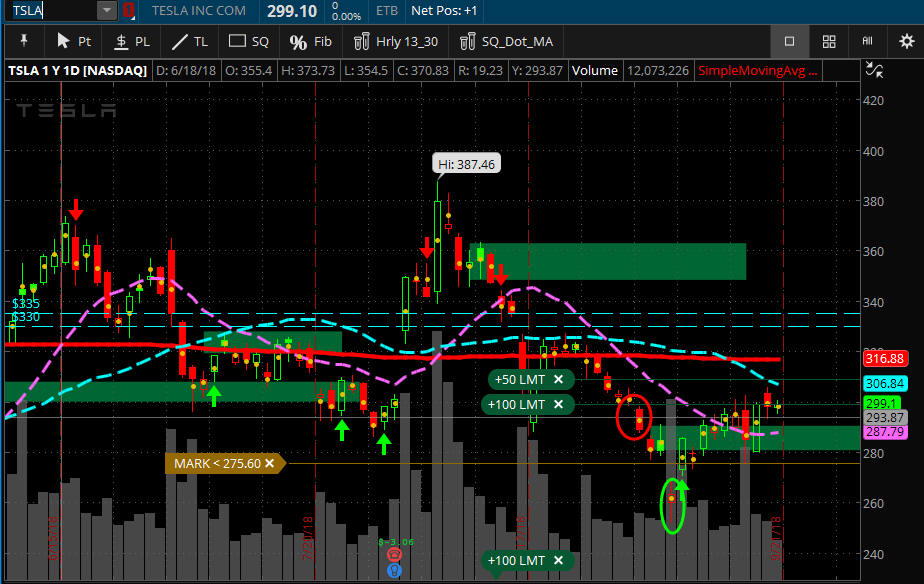Click the red symbol link indicator
The width and height of the screenshot is (924, 584).
[128, 11]
